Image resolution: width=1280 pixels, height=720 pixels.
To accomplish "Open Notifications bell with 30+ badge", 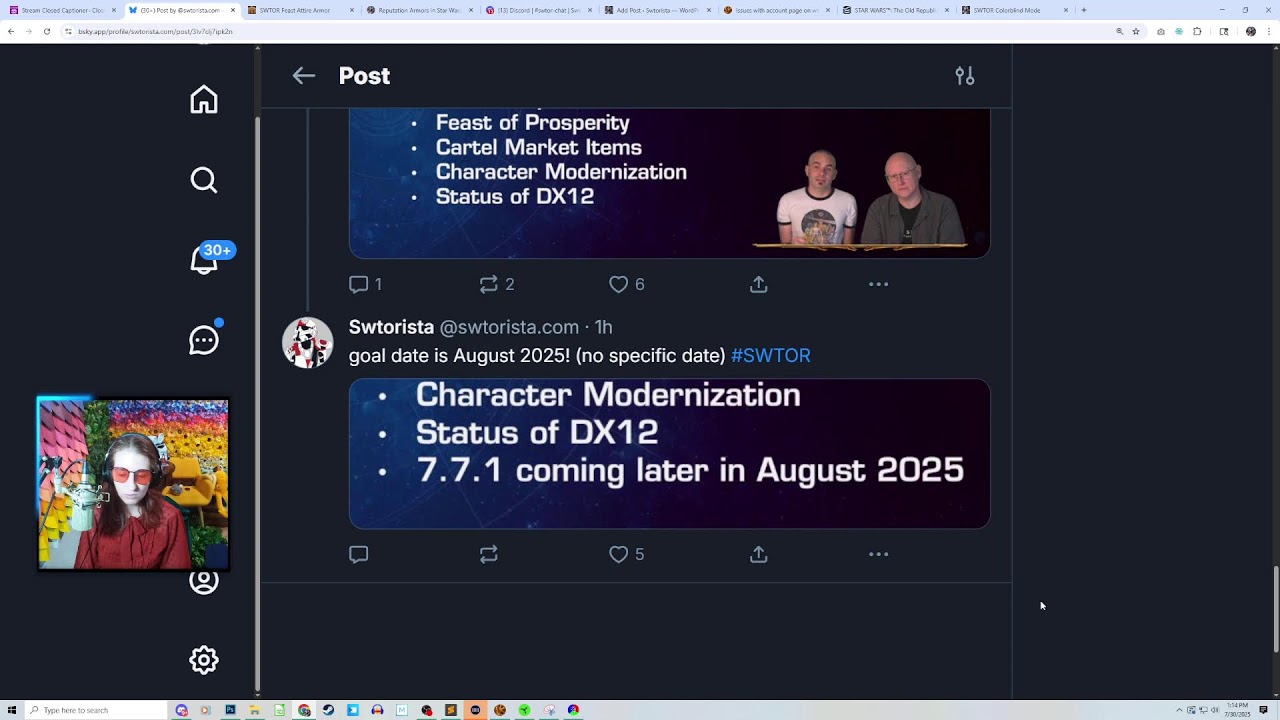I will [204, 260].
